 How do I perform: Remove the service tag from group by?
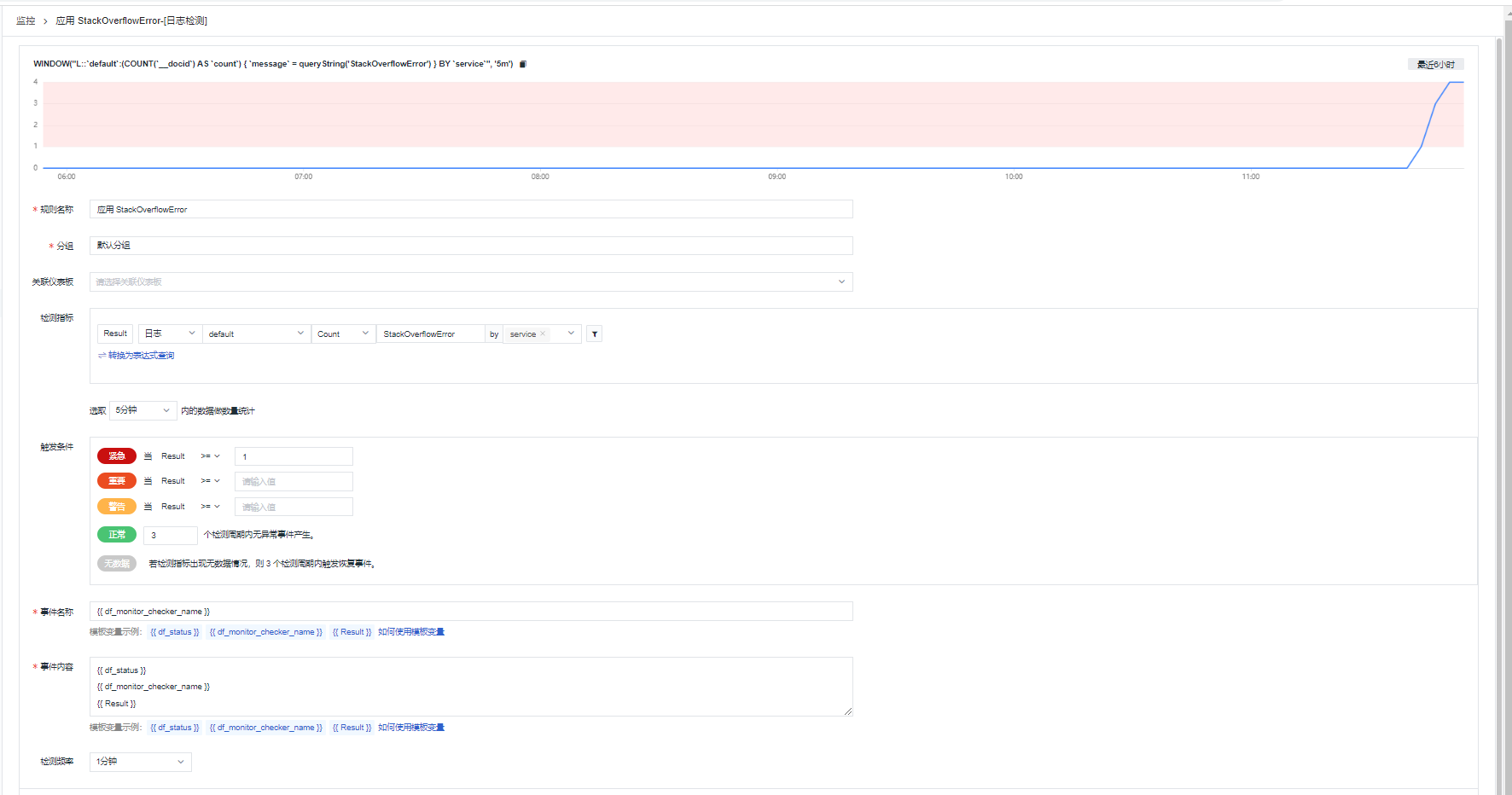543,334
